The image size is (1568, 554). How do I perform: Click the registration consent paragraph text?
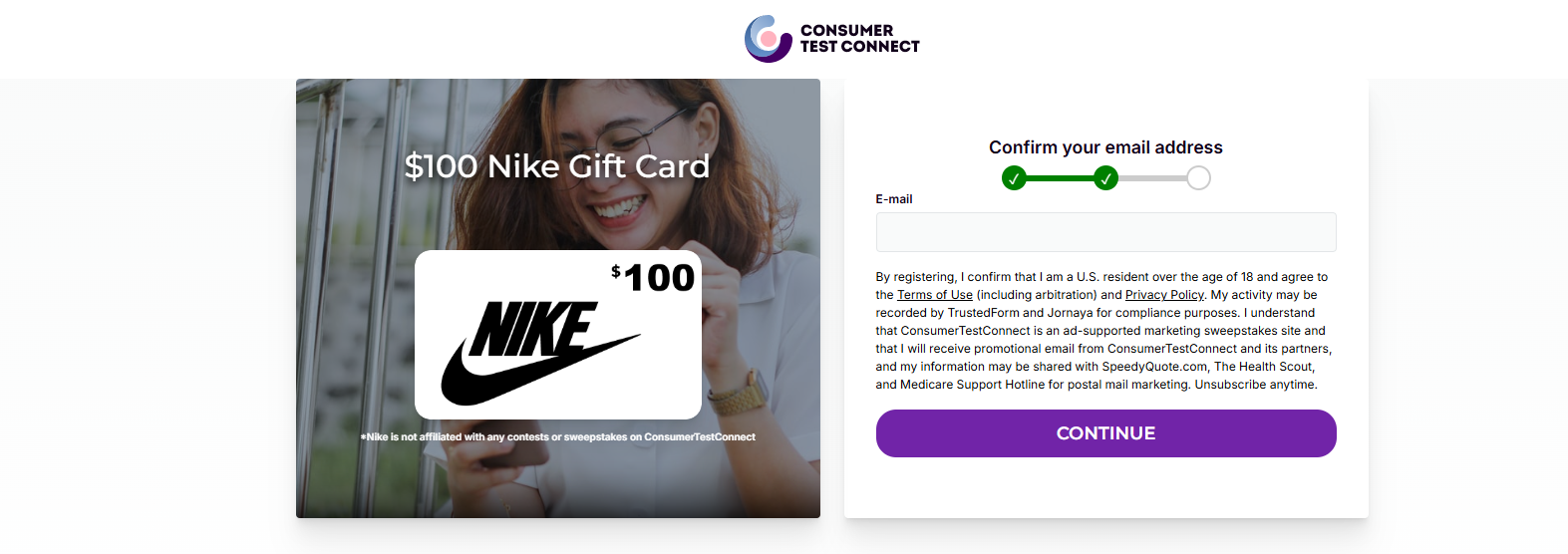coord(1104,331)
